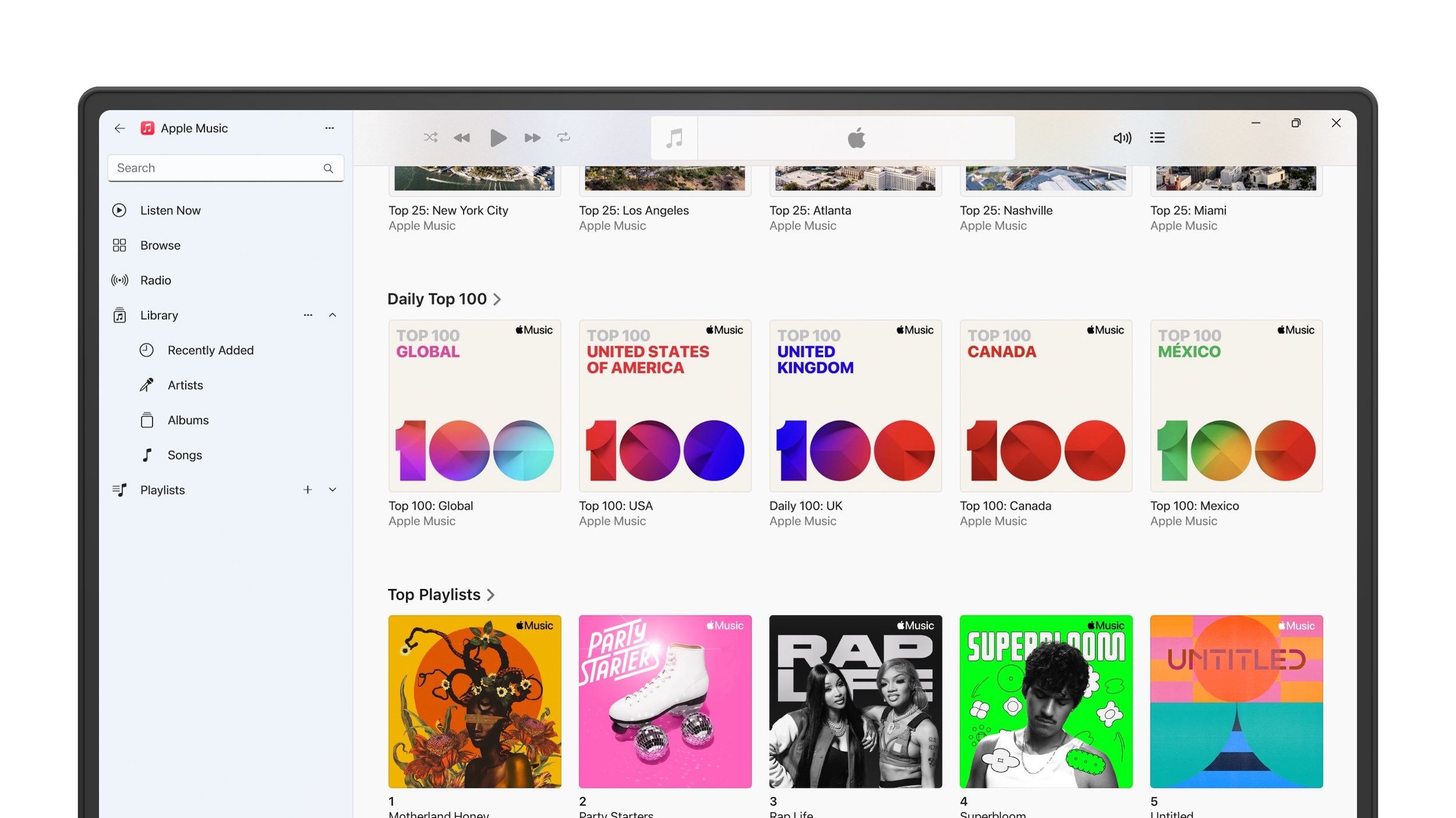Open the Artists library view
Viewport: 1456px width, 818px height.
click(185, 385)
